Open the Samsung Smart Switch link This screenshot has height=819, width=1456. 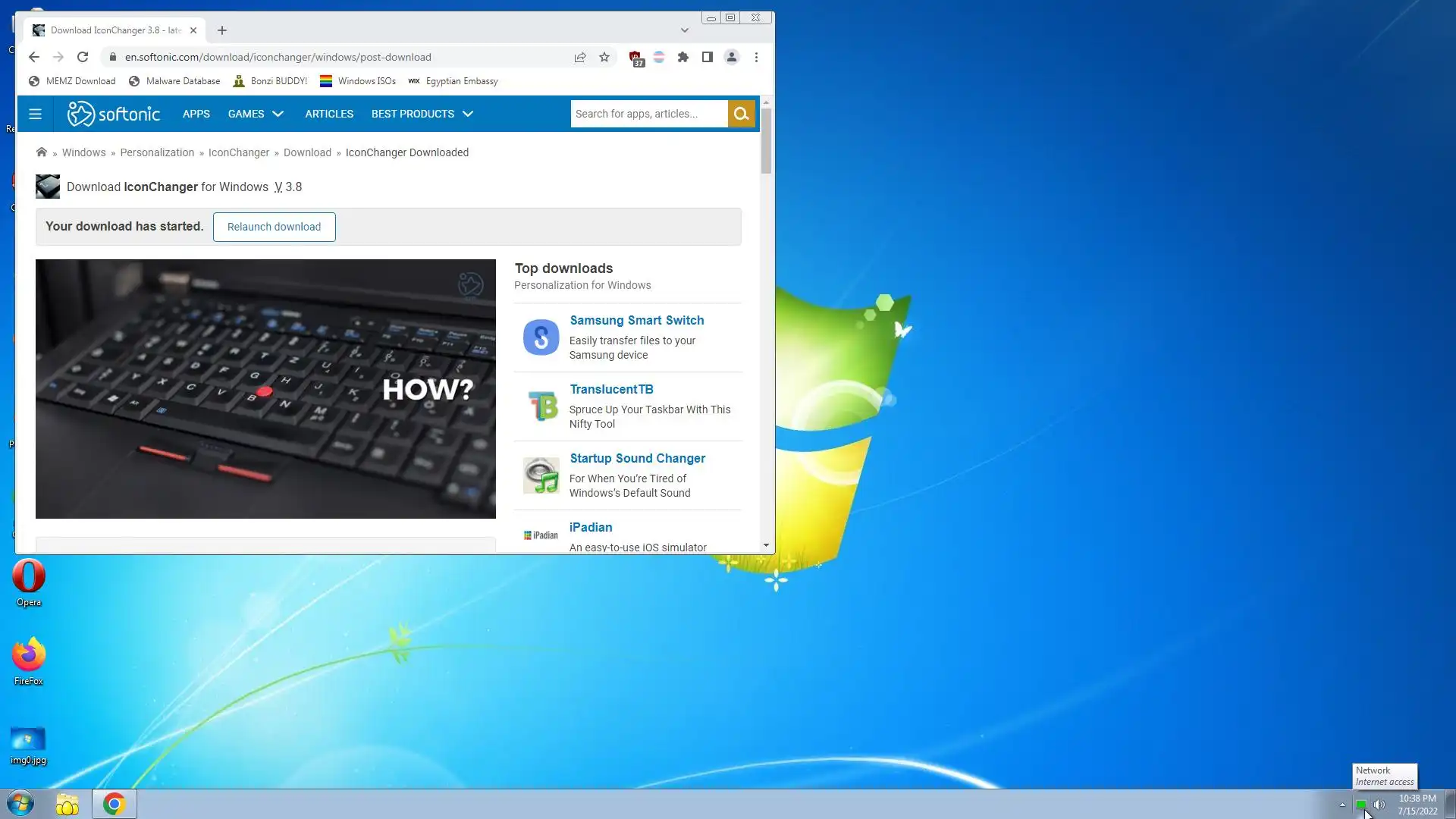point(637,320)
